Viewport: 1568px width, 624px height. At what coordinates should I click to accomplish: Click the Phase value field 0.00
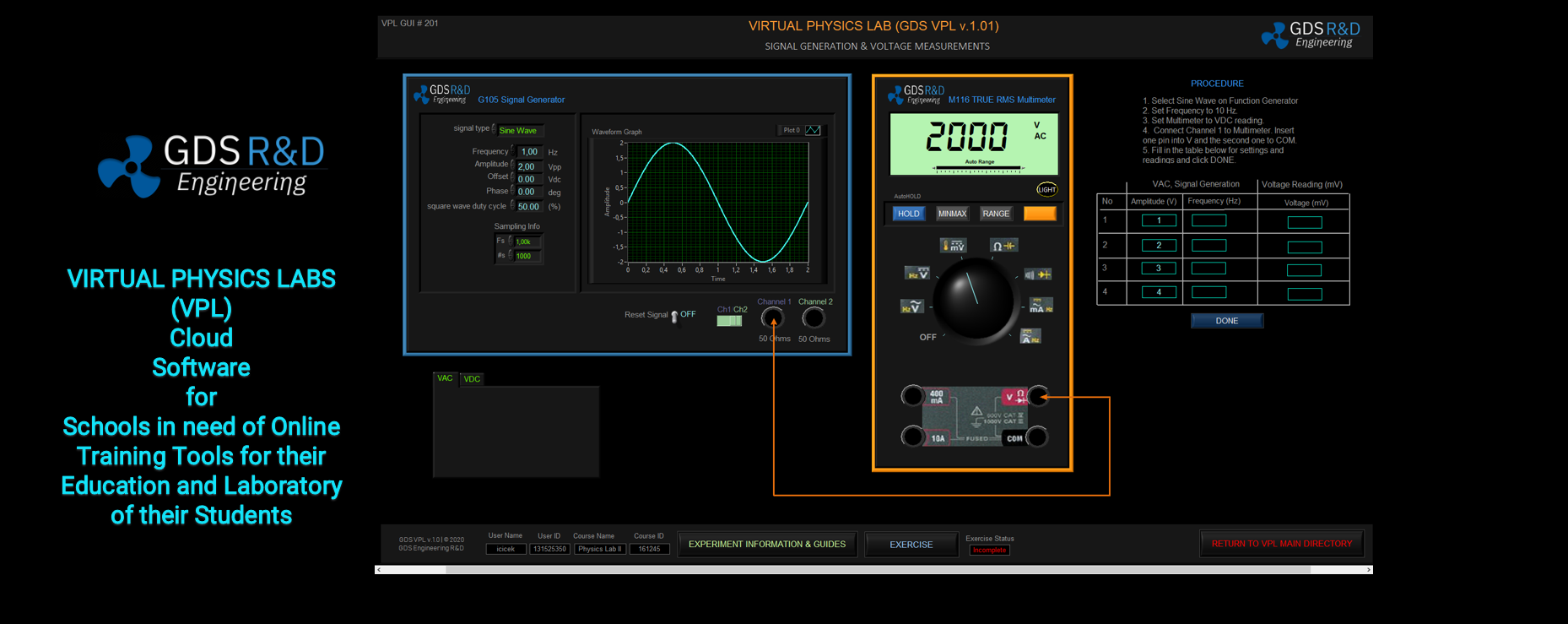click(x=528, y=192)
